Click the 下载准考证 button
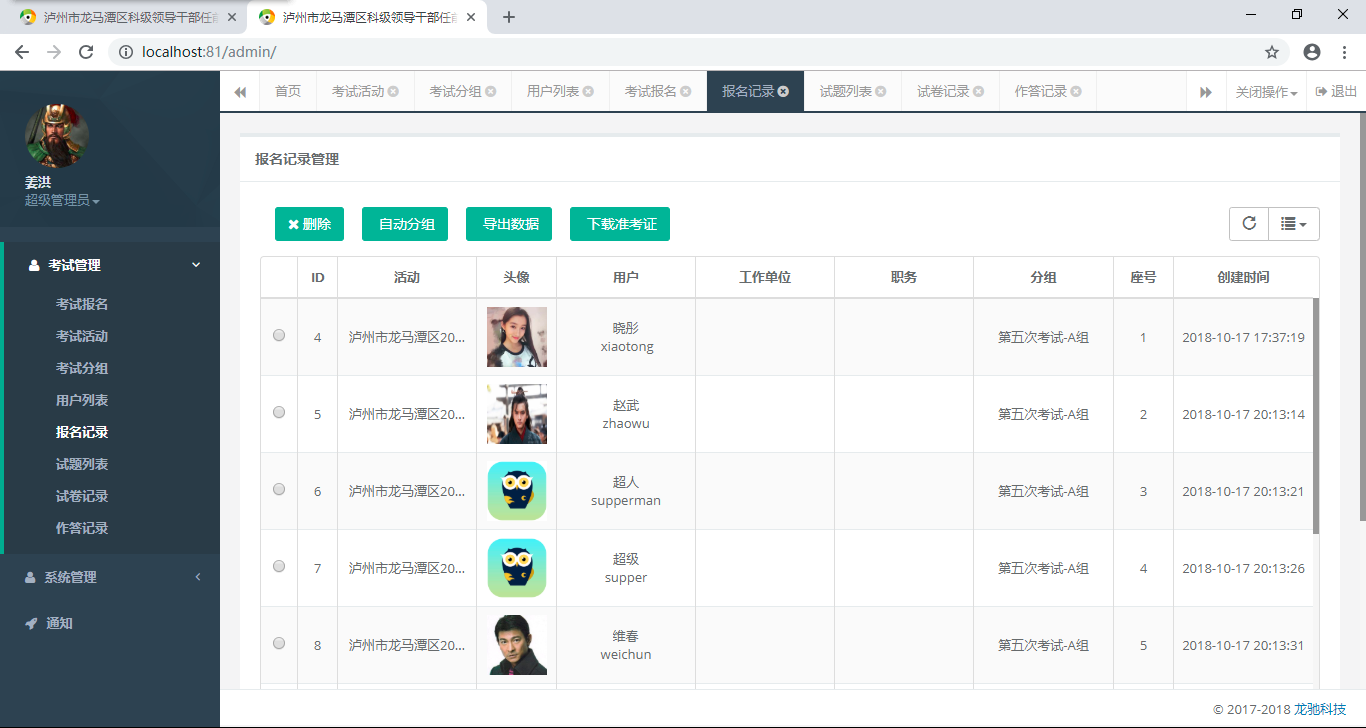 click(x=620, y=224)
